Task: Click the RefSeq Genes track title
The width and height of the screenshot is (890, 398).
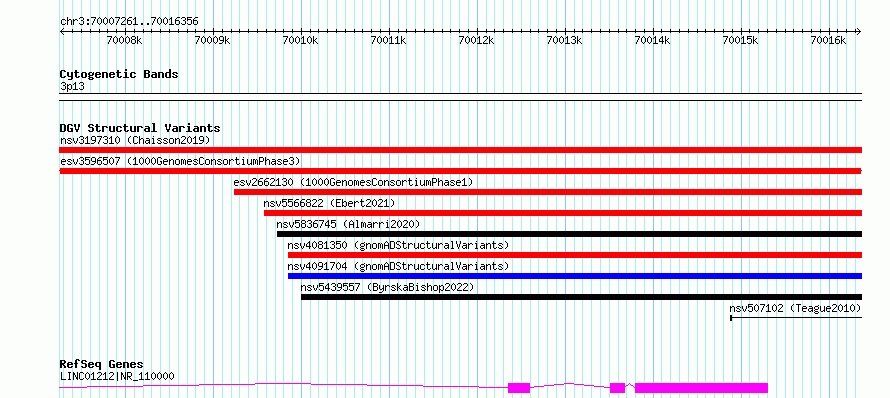Action: pyautogui.click(x=102, y=364)
